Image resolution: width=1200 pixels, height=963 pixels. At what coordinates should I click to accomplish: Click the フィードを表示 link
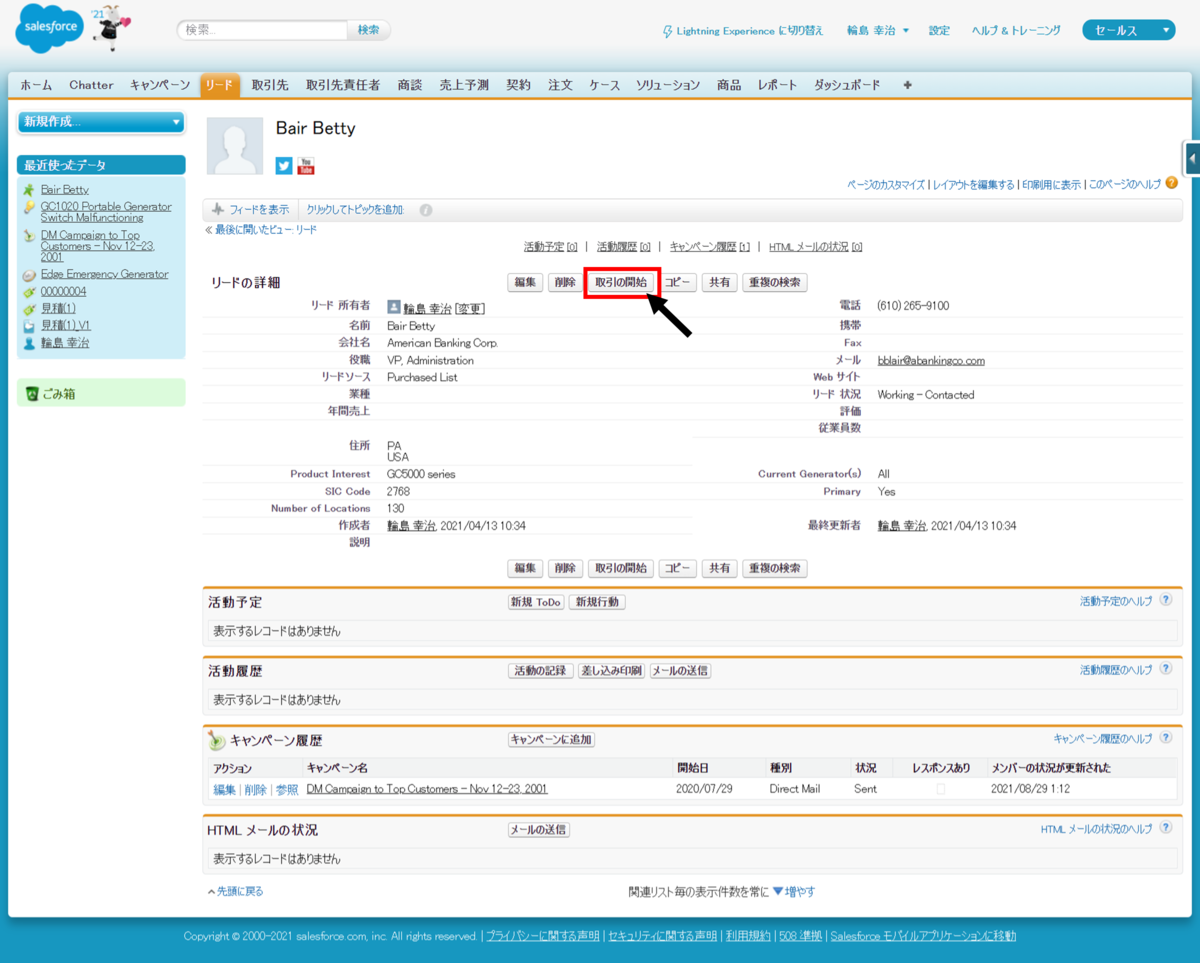tap(259, 210)
